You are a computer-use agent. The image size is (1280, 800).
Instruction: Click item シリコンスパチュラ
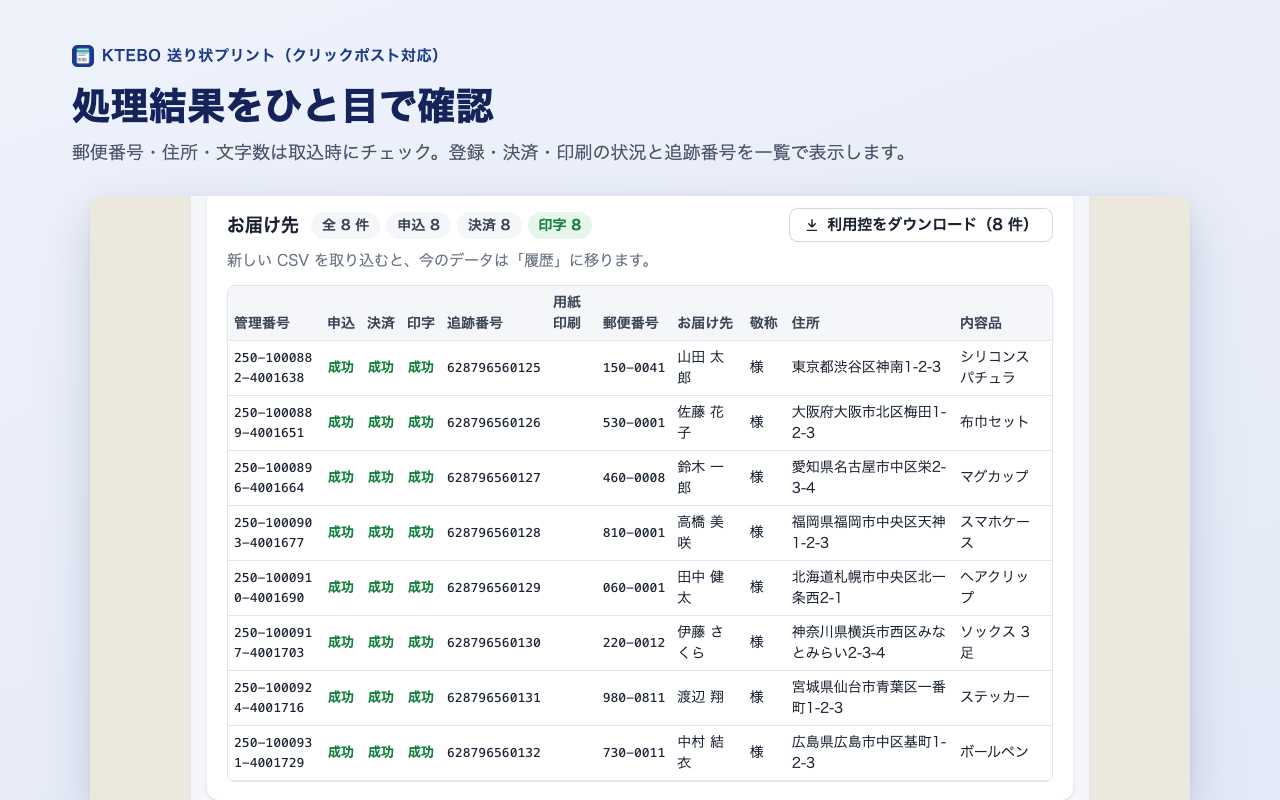[x=995, y=367]
